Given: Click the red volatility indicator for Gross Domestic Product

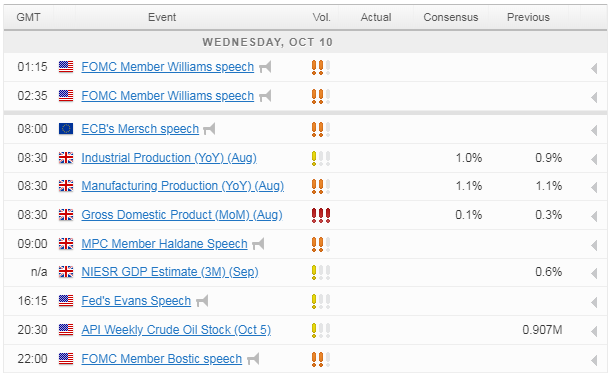Looking at the screenshot, I should tap(321, 215).
